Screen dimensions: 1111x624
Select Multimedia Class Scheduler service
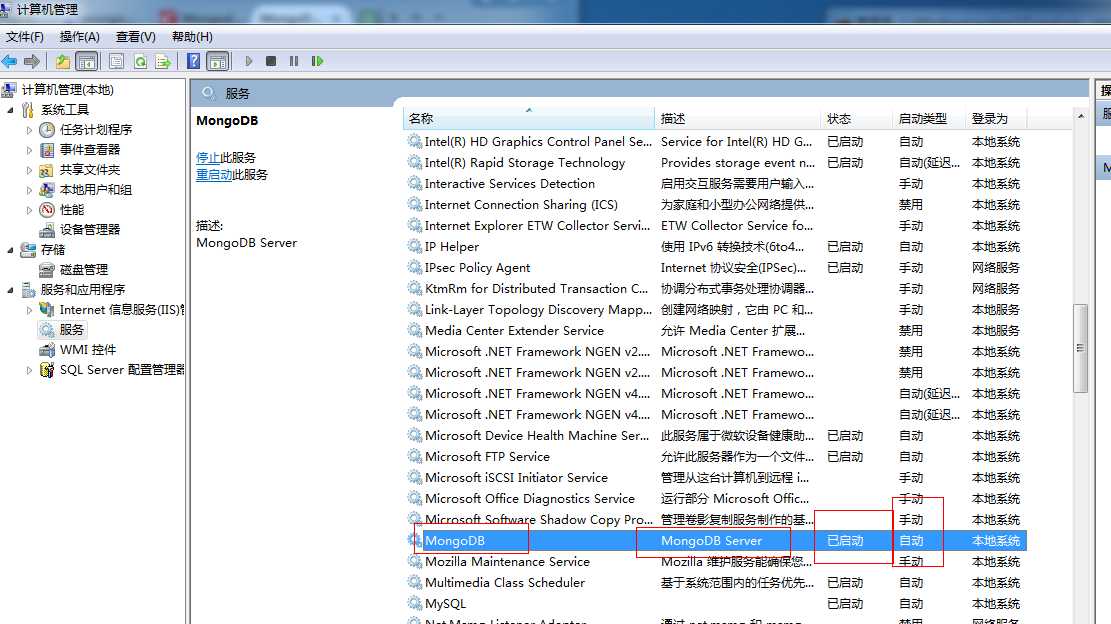[716, 582]
